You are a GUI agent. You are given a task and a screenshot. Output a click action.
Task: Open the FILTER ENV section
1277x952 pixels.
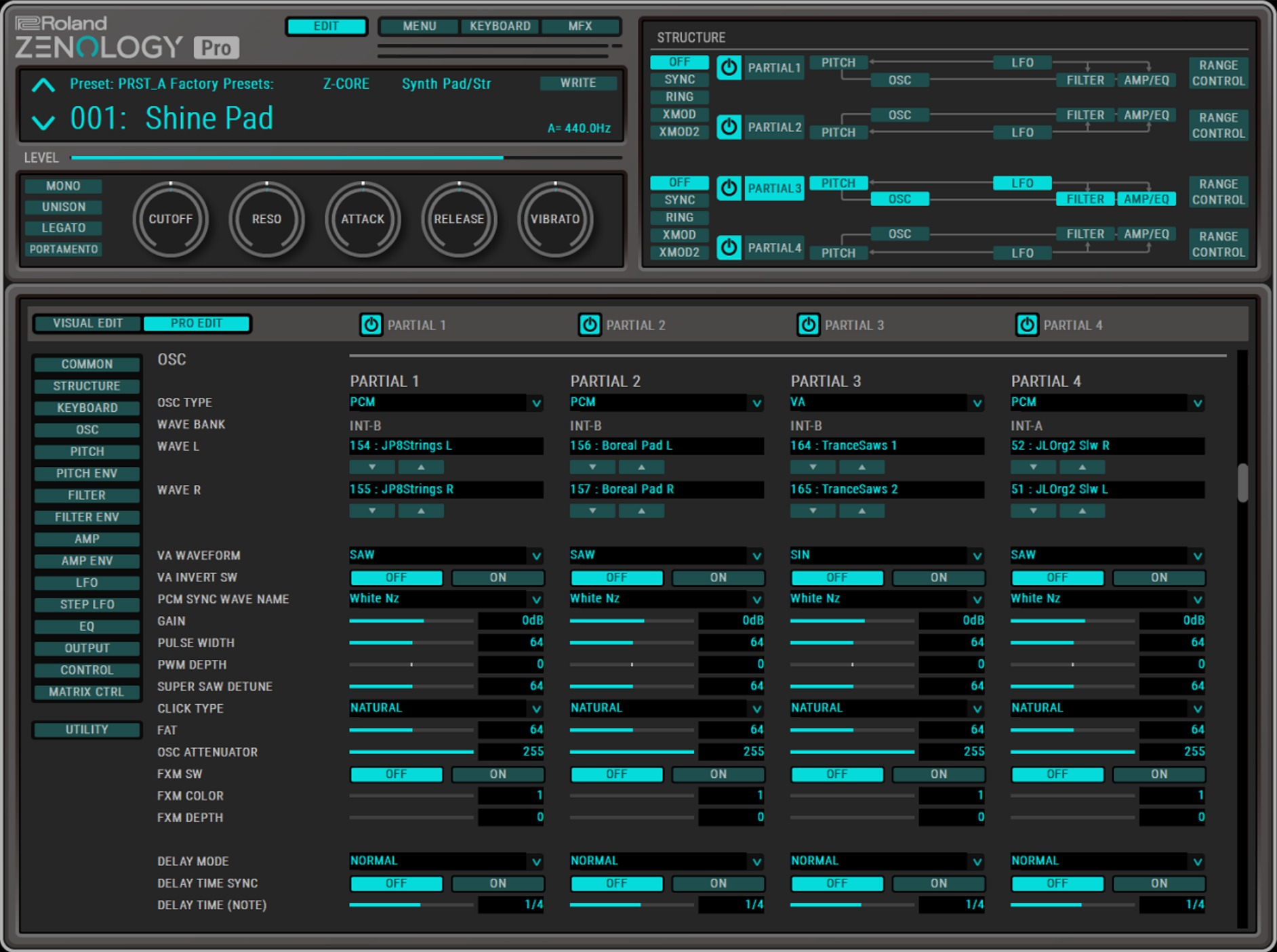coord(87,517)
